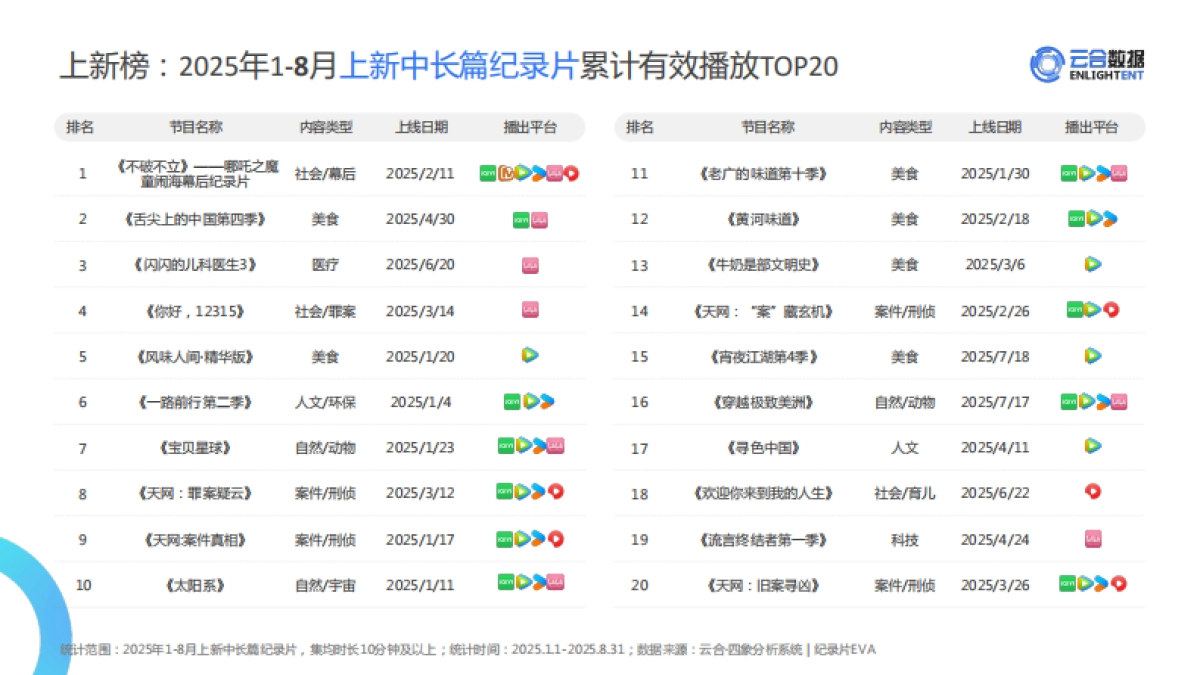This screenshot has height=675, width=1200.
Task: Click the Mango TV icon beside 《你好，12315》
Action: click(531, 310)
